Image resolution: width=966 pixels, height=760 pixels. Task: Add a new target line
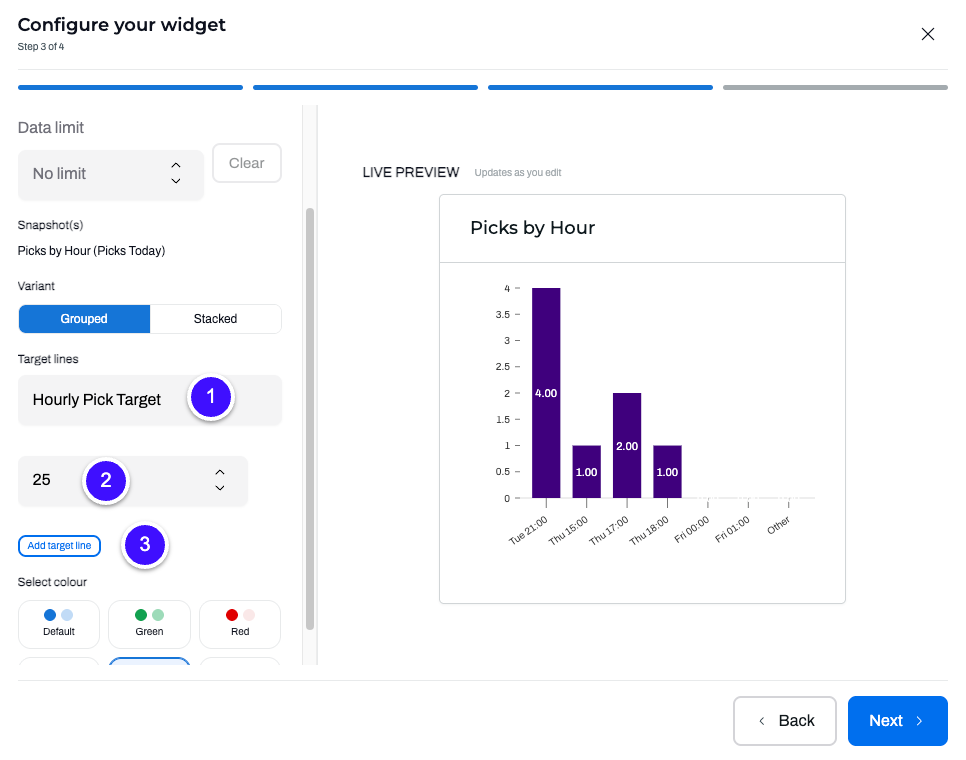pyautogui.click(x=59, y=546)
